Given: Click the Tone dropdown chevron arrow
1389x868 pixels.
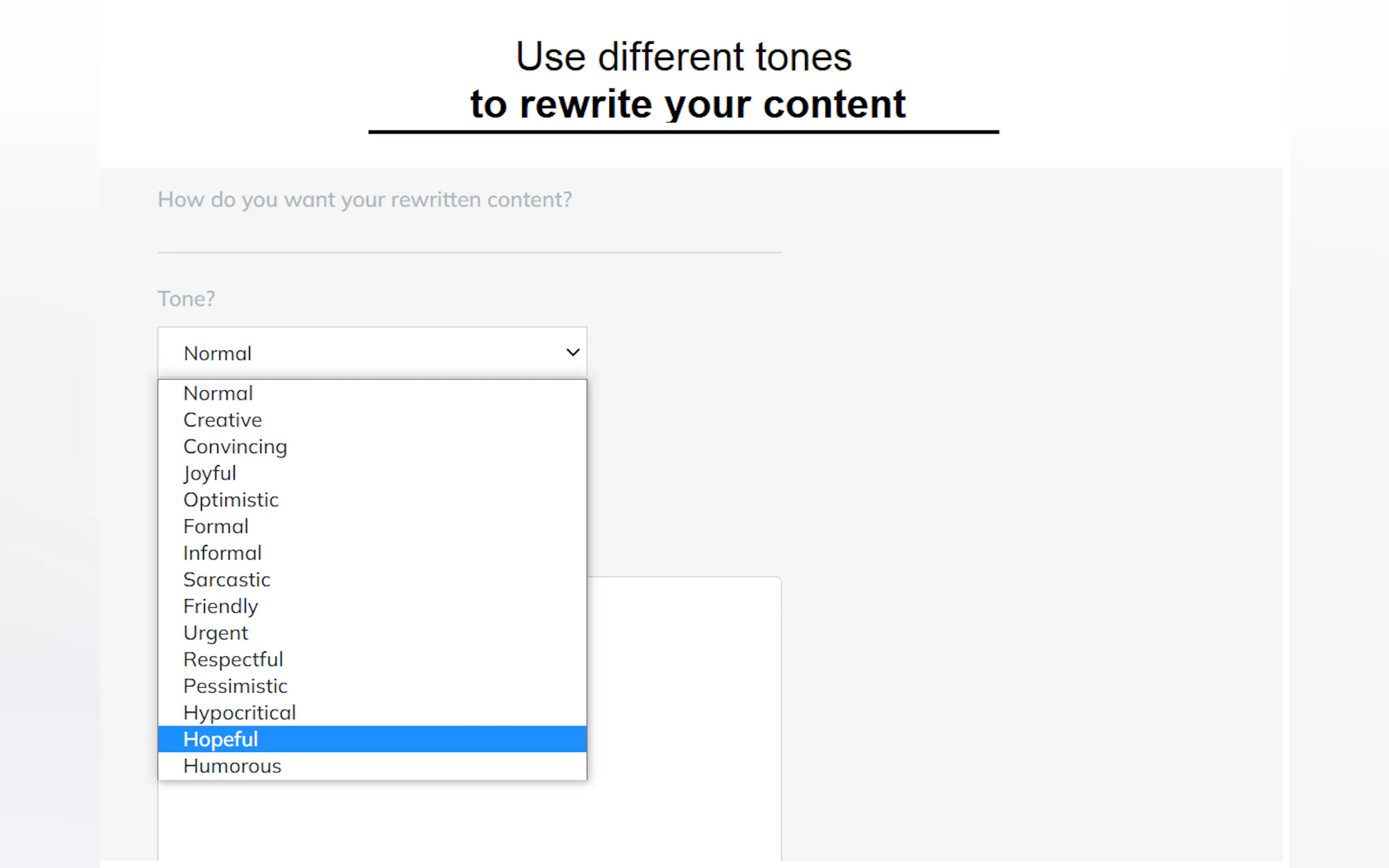Looking at the screenshot, I should (x=573, y=352).
